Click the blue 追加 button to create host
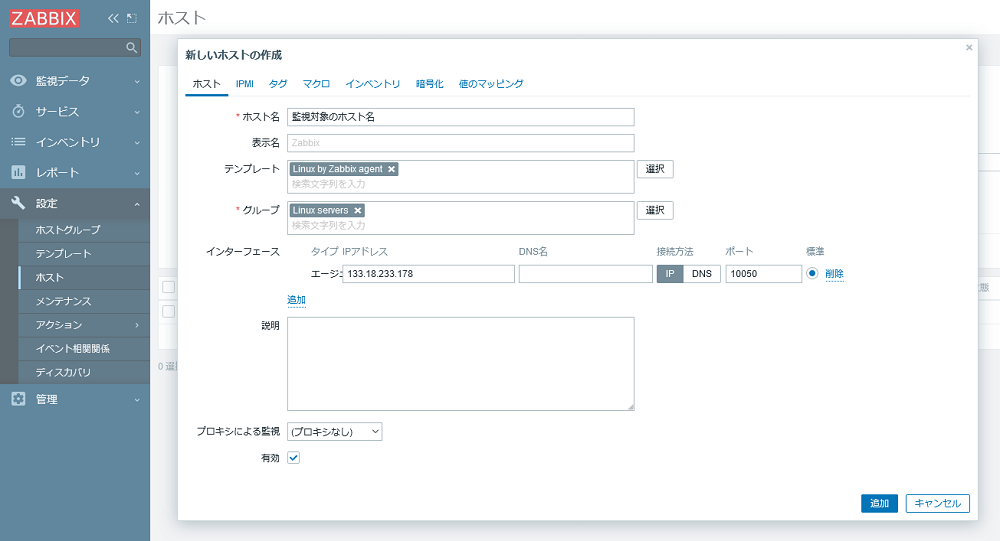Image resolution: width=1000 pixels, height=541 pixels. click(879, 503)
